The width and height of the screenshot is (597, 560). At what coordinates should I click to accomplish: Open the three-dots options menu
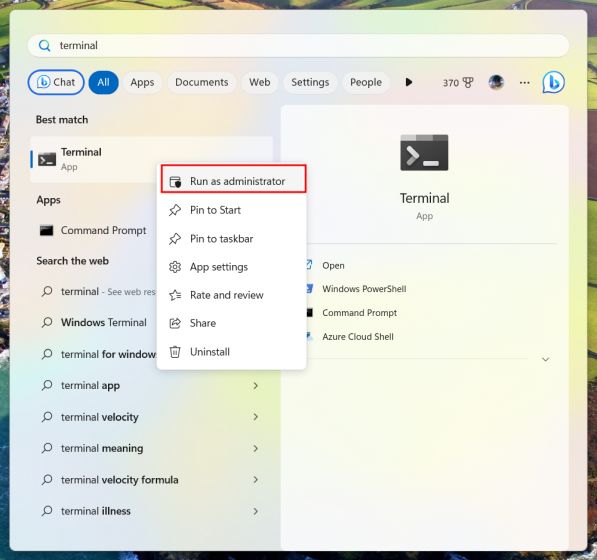pos(525,83)
